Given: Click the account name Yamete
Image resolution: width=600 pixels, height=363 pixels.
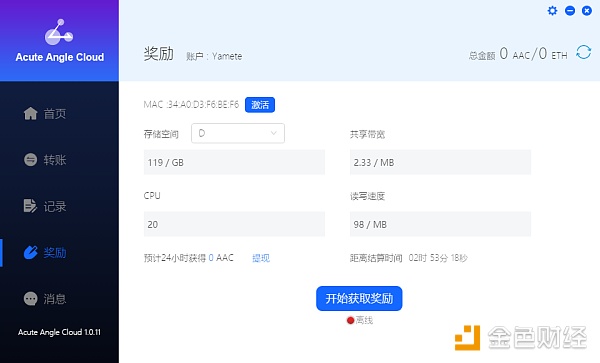Looking at the screenshot, I should (x=227, y=56).
